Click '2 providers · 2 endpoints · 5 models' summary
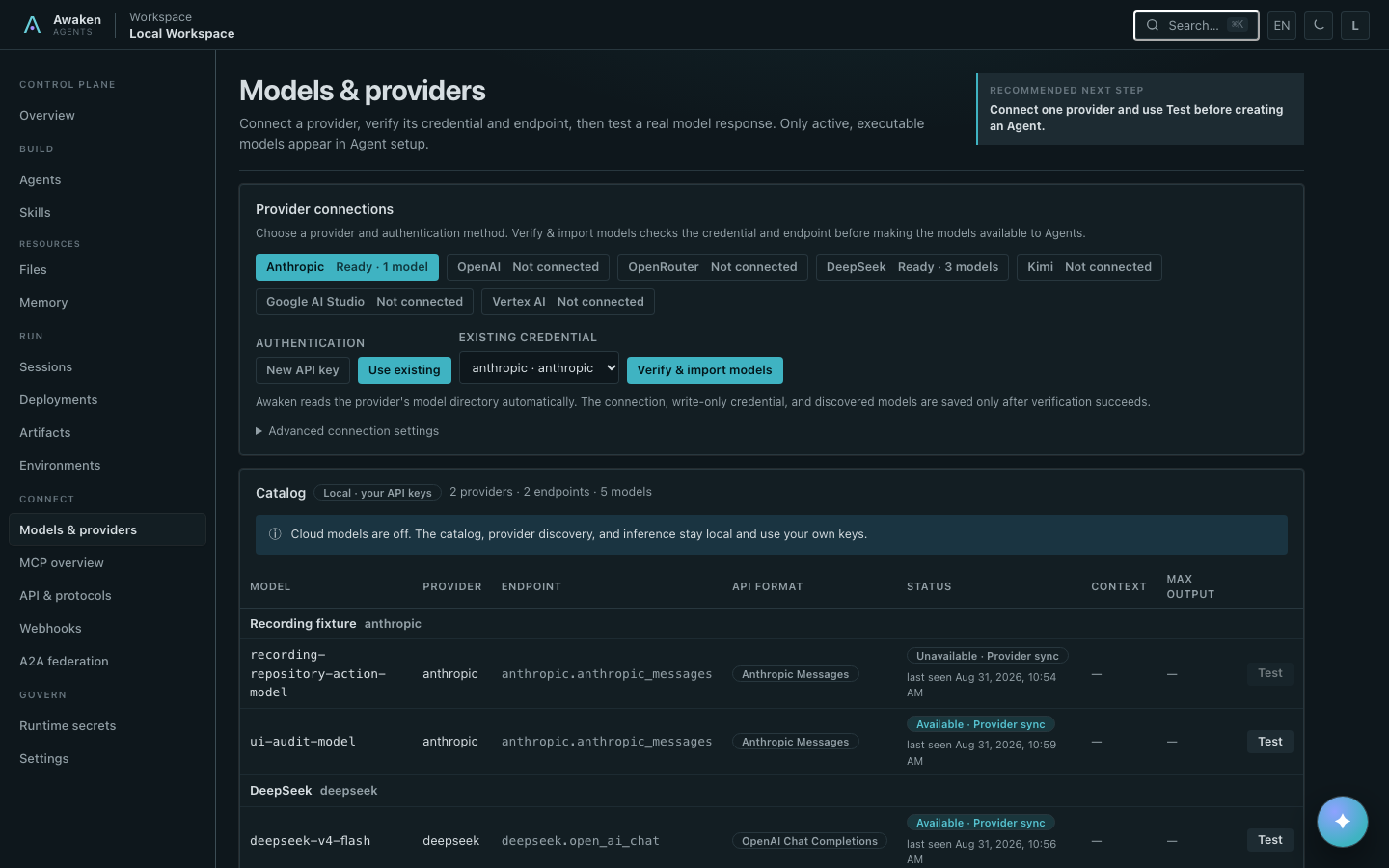This screenshot has height=868, width=1389. coord(551,492)
